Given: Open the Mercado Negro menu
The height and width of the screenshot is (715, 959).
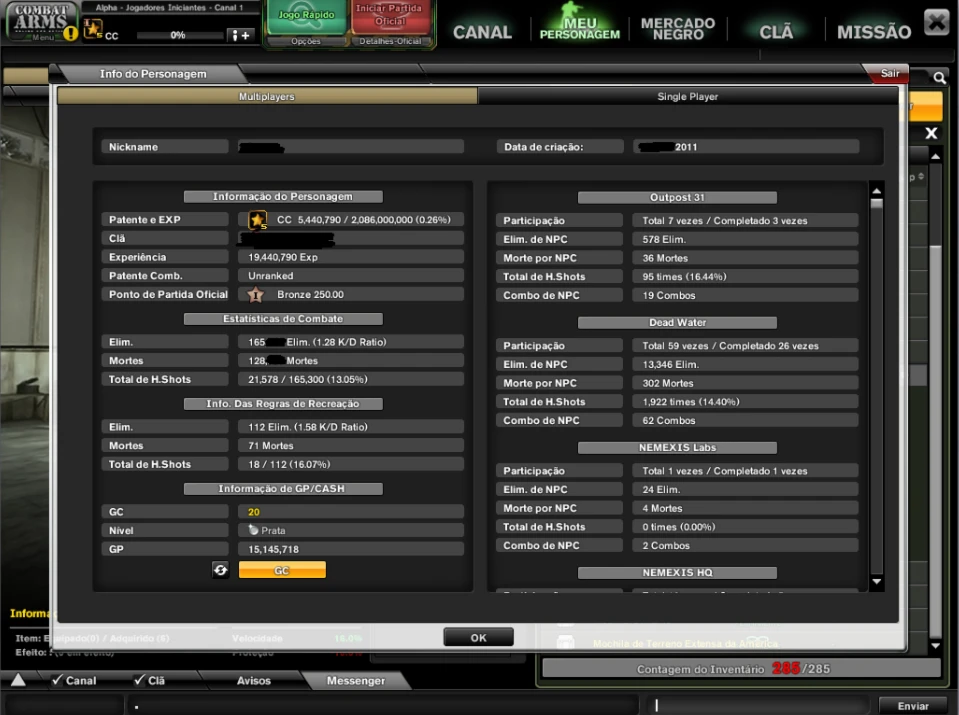Looking at the screenshot, I should (x=677, y=29).
